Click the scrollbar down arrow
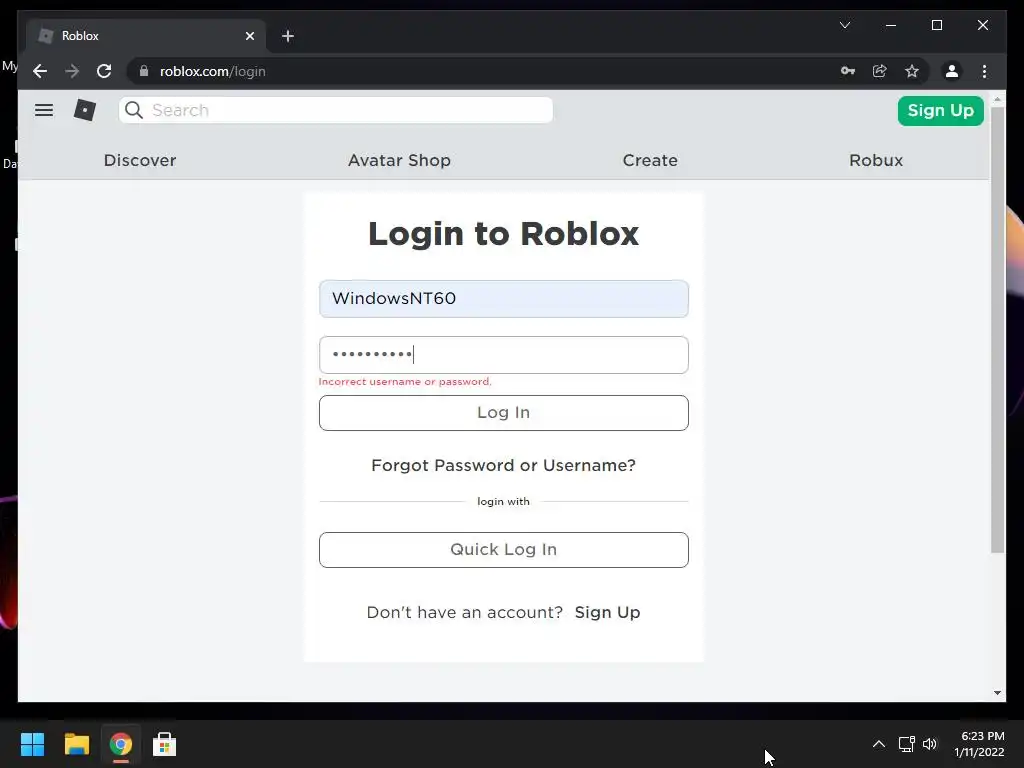The width and height of the screenshot is (1024, 768). tap(997, 693)
